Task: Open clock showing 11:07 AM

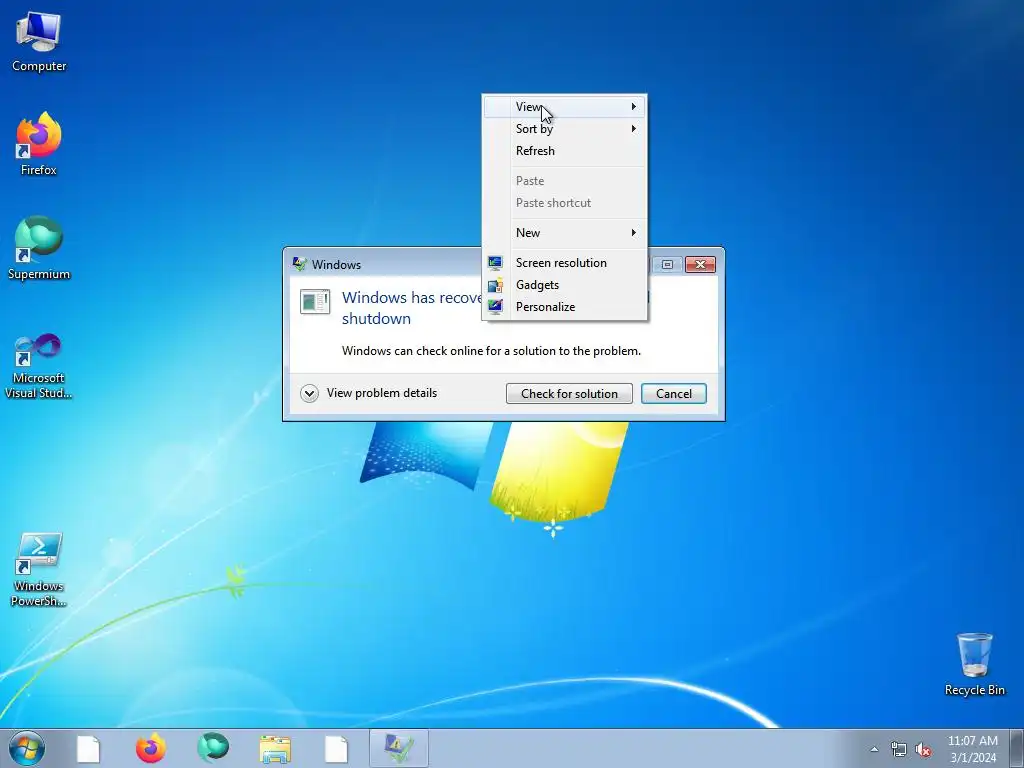Action: pos(973,749)
